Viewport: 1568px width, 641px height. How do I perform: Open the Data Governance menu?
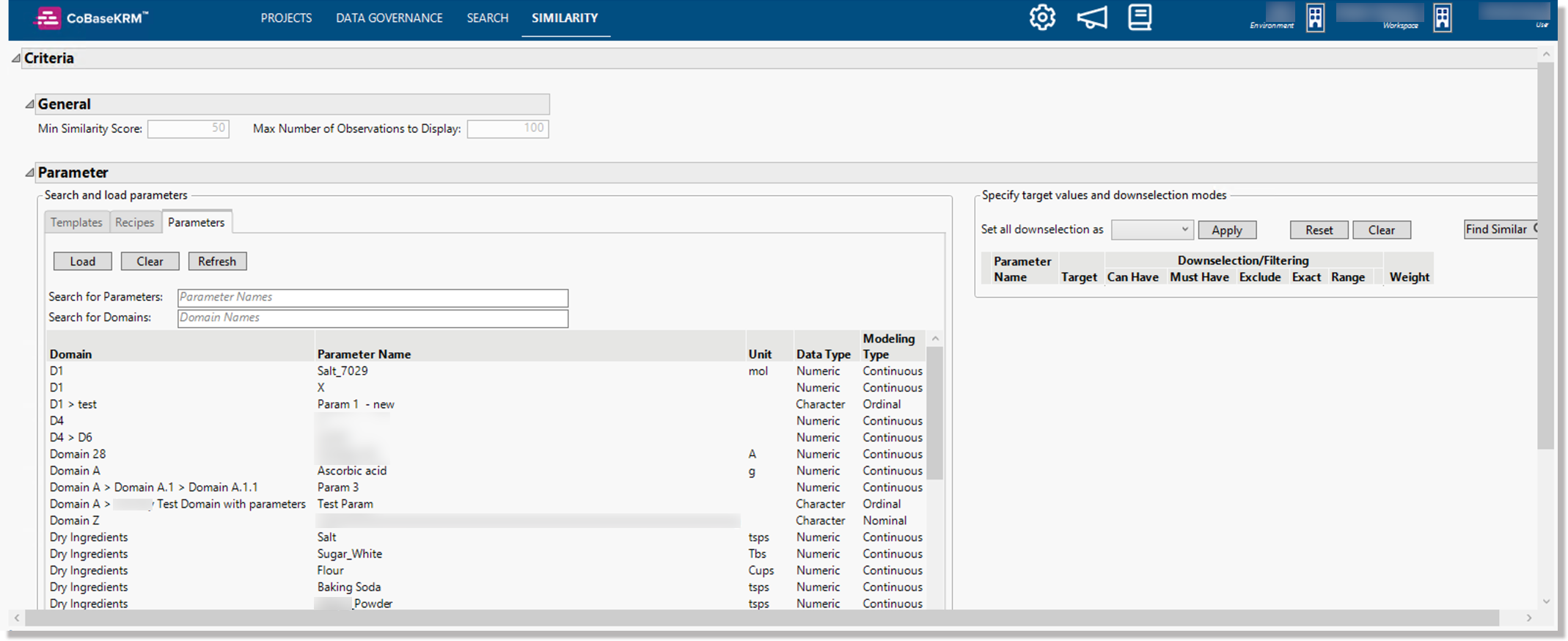(389, 18)
